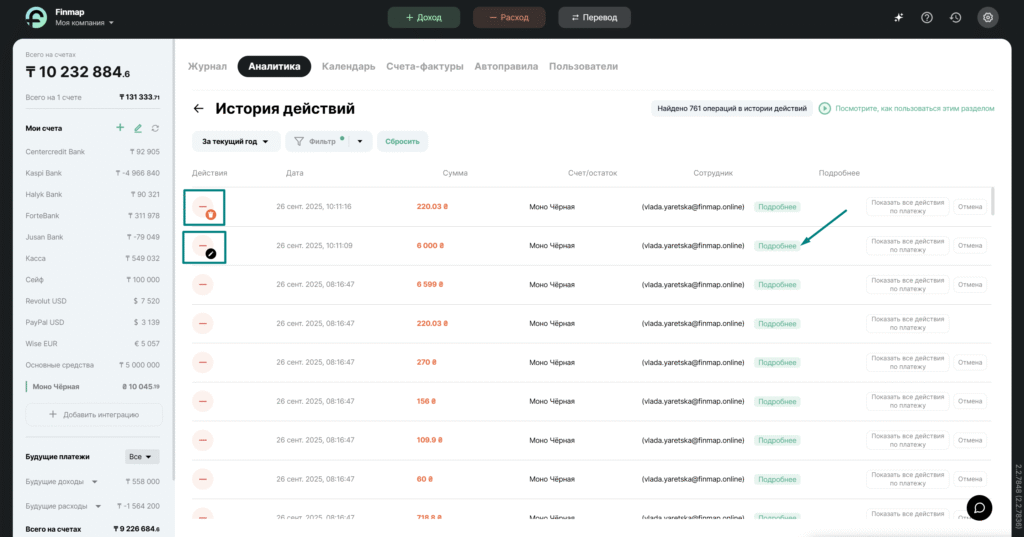Click the Finmap logo icon
Viewport: 1024px width, 537px height.
(x=35, y=17)
